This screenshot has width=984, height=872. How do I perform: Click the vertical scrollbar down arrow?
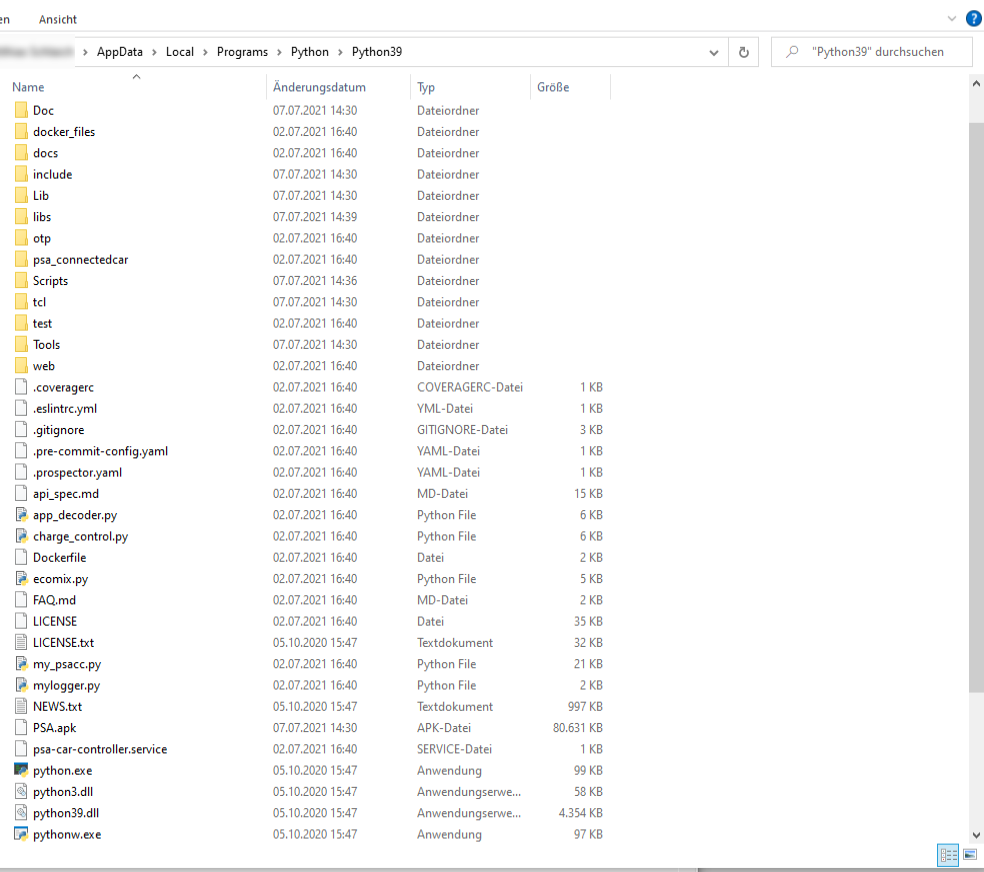pos(976,834)
